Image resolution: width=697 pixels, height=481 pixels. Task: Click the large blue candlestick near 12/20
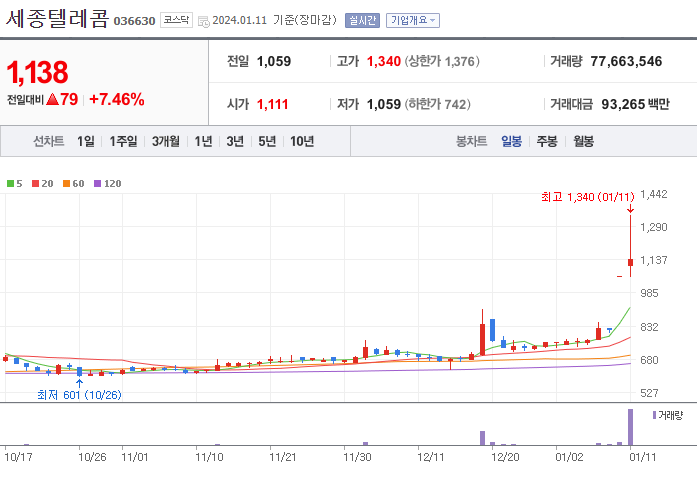click(493, 330)
